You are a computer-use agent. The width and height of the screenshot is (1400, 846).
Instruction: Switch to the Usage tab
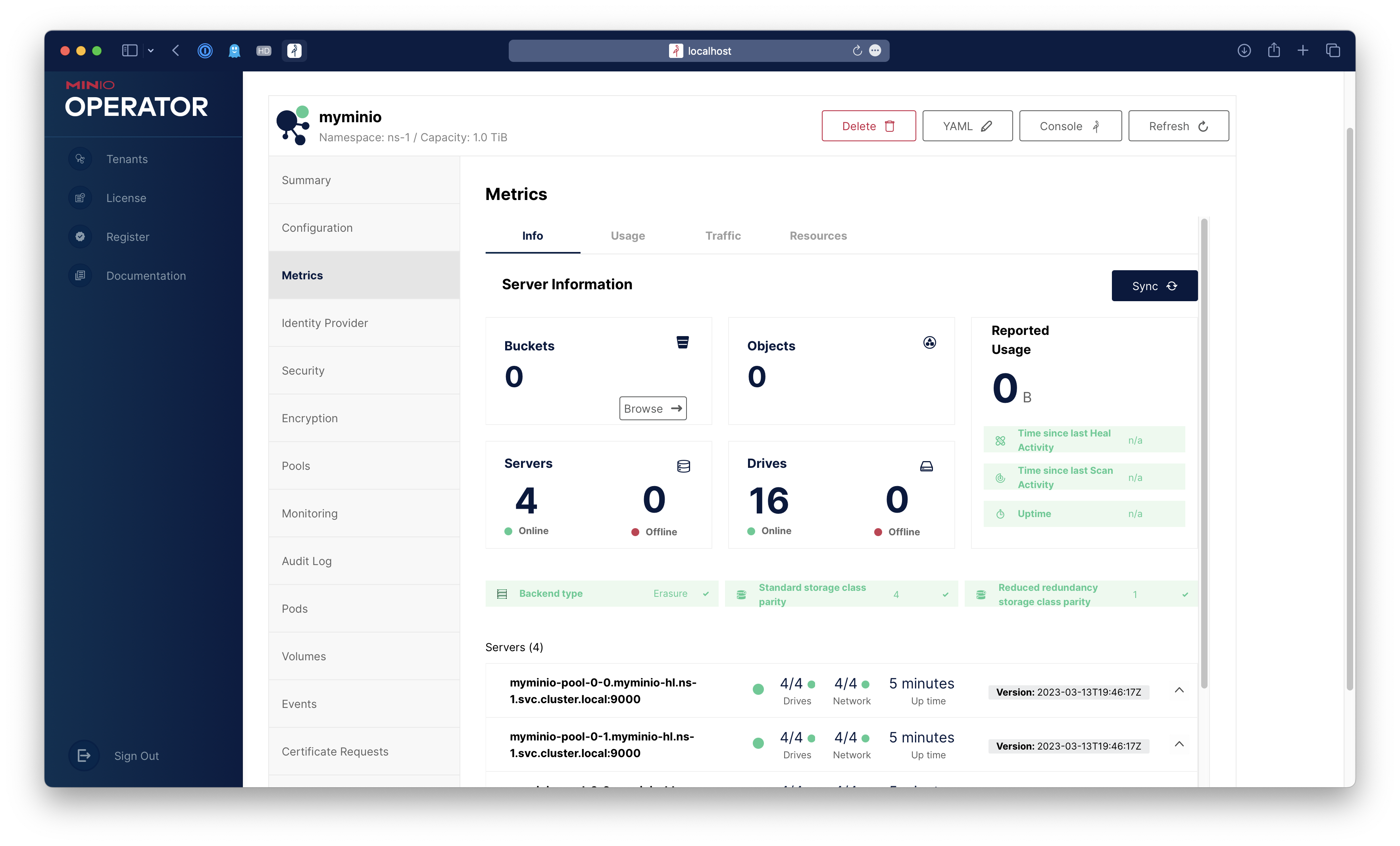click(x=627, y=236)
